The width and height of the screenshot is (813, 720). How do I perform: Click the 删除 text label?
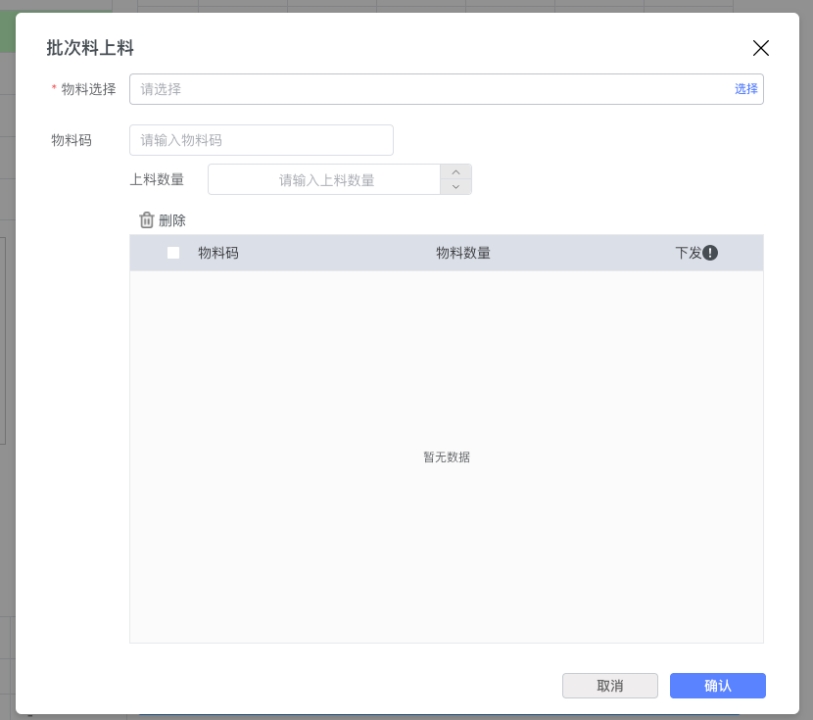pyautogui.click(x=172, y=220)
